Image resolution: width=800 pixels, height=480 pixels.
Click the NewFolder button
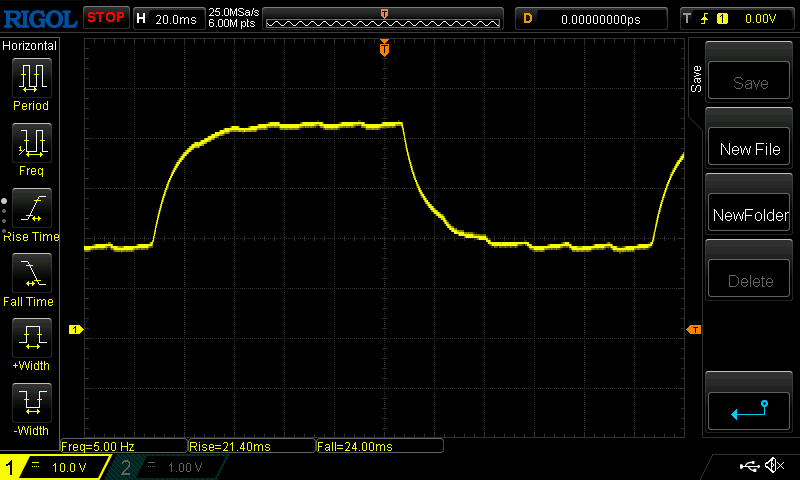pos(748,213)
